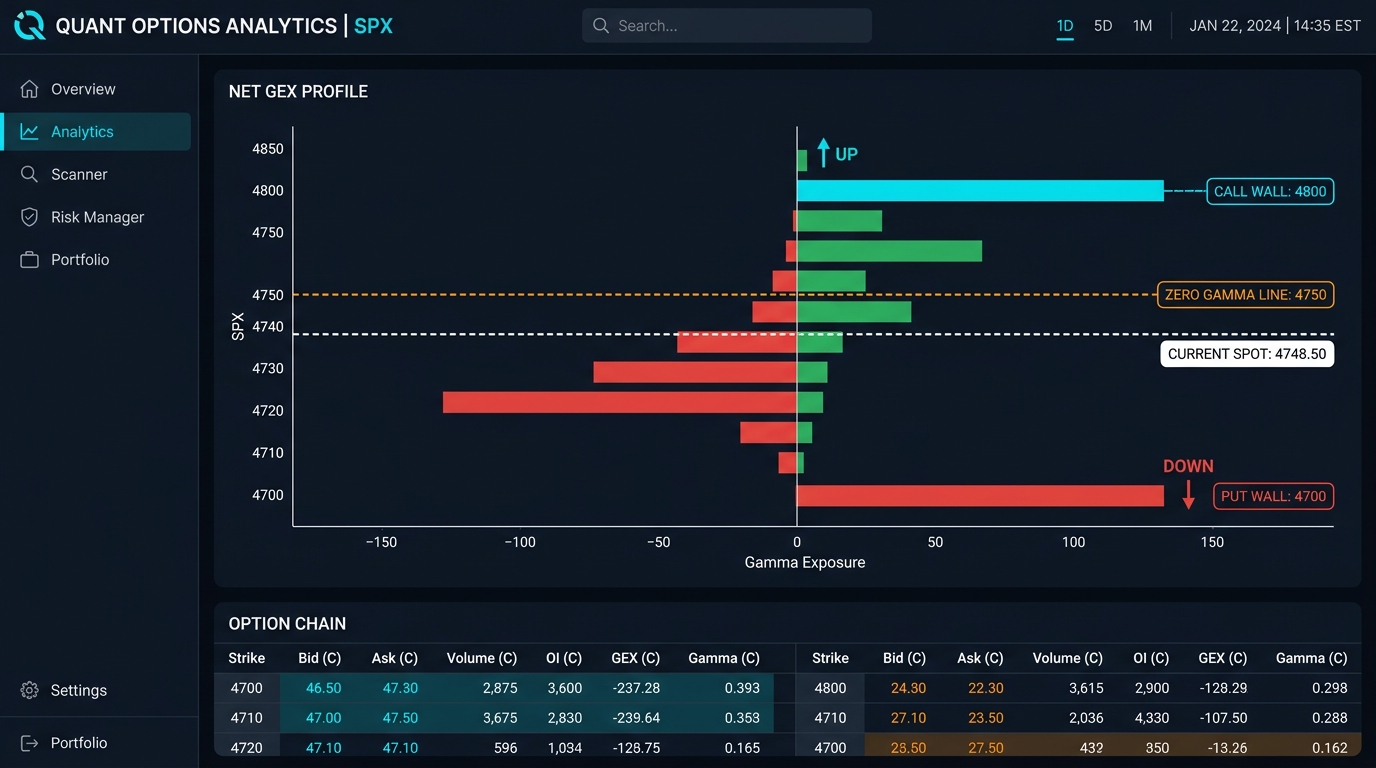
Task: Click the CALL WALL: 4800 label
Action: click(x=1270, y=191)
